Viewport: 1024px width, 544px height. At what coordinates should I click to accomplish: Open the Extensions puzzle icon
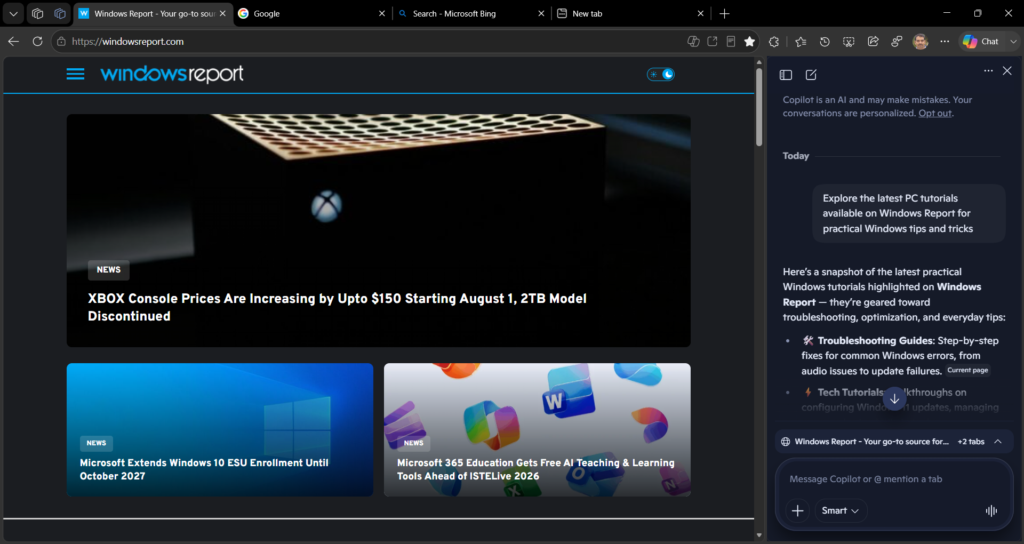click(774, 41)
